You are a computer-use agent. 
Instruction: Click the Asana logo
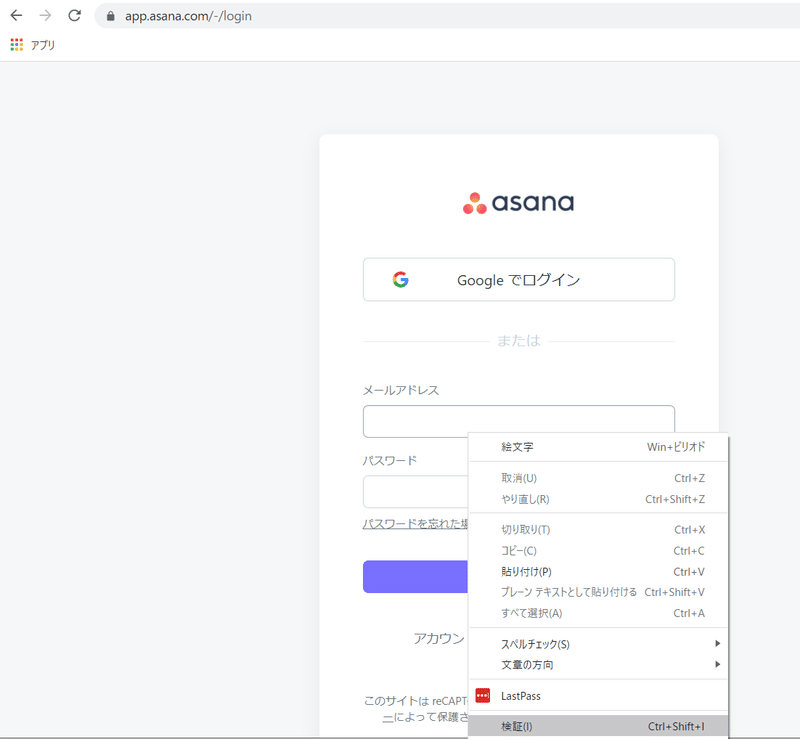tap(517, 202)
